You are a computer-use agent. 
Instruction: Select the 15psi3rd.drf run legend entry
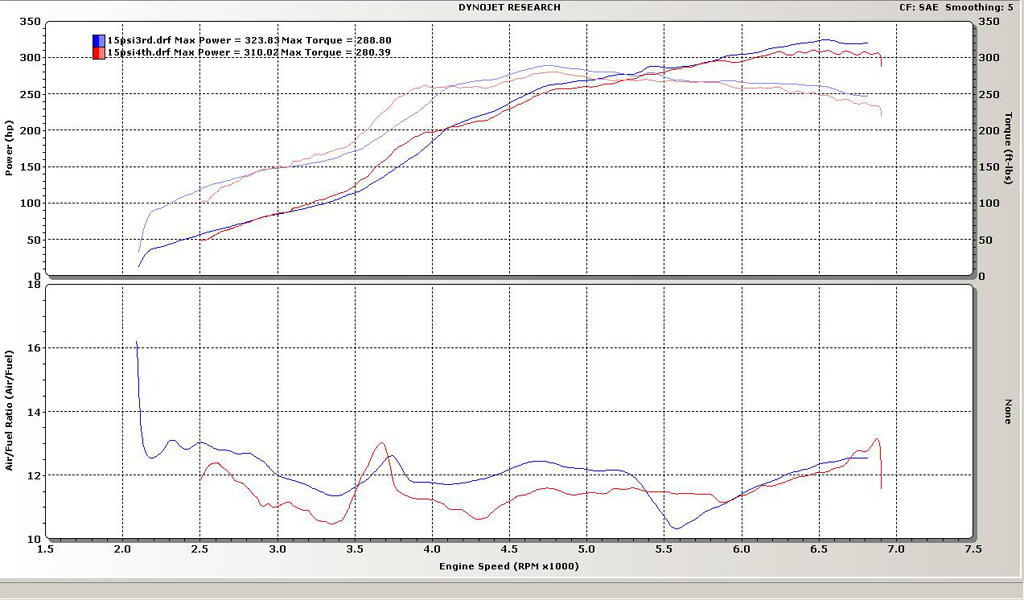pos(140,41)
